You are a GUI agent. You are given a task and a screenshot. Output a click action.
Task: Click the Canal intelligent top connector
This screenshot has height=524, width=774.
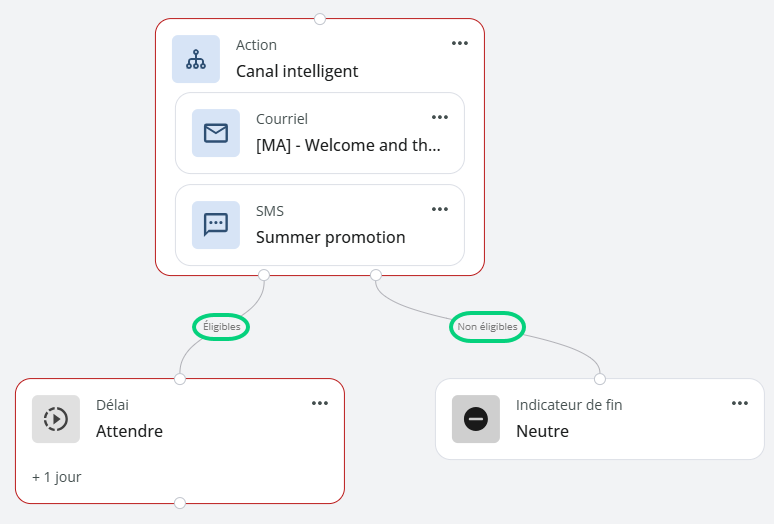click(320, 19)
